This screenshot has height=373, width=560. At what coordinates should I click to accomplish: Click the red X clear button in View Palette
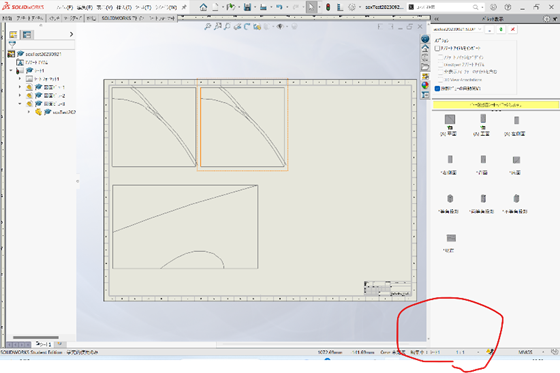point(513,29)
